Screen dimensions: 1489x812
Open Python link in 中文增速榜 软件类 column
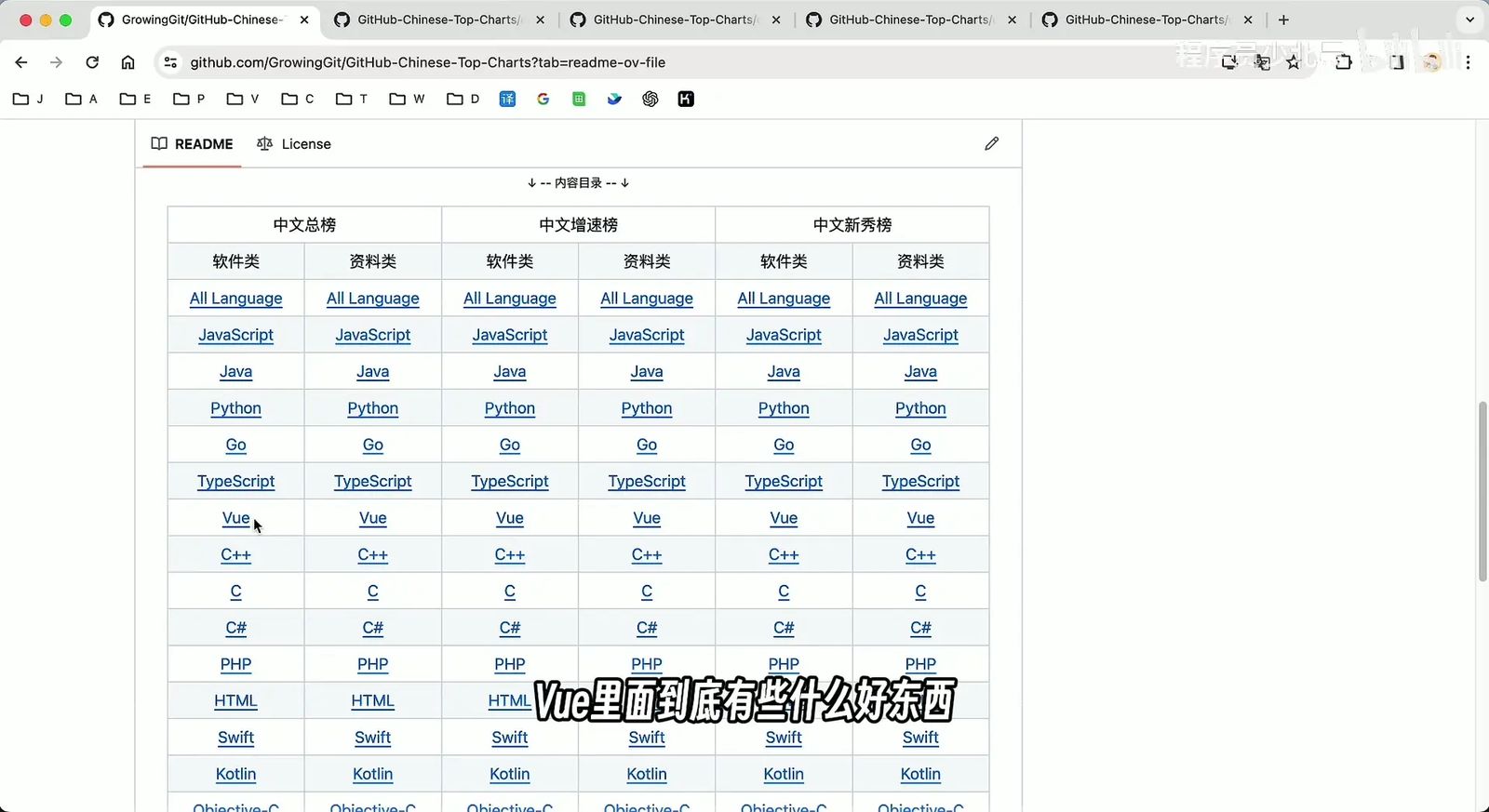click(510, 408)
